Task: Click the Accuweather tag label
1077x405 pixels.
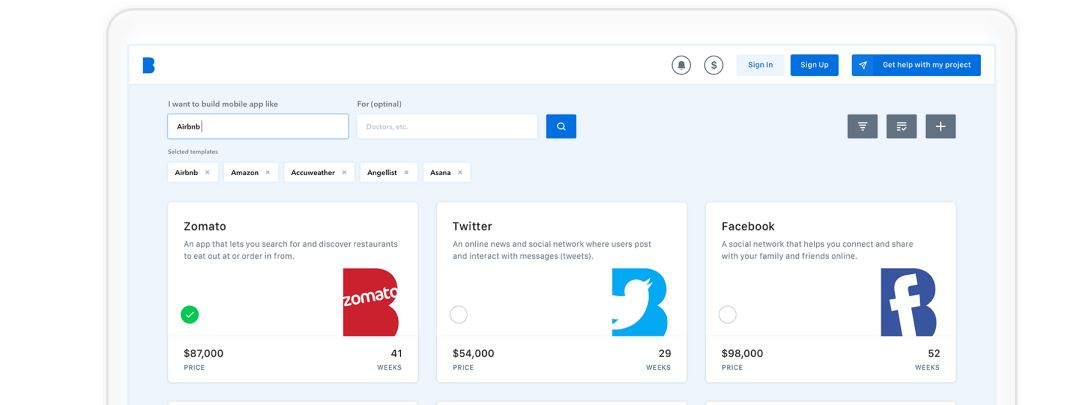Action: (x=313, y=172)
